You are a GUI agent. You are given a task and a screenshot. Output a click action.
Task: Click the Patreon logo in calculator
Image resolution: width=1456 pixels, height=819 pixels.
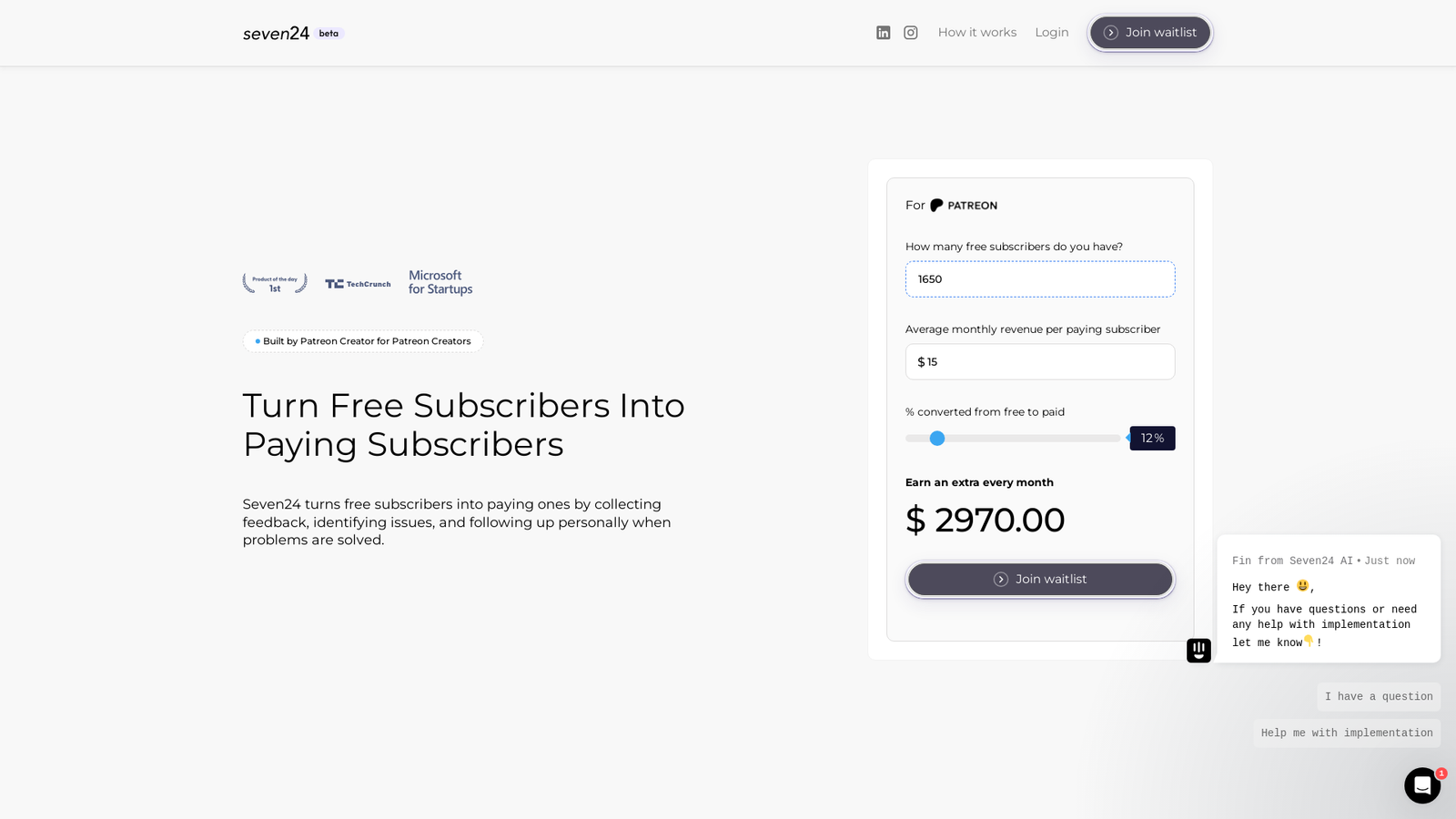click(964, 206)
